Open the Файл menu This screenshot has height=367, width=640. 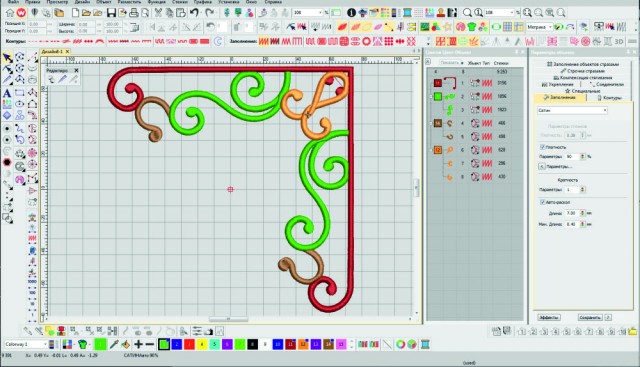[x=13, y=2]
